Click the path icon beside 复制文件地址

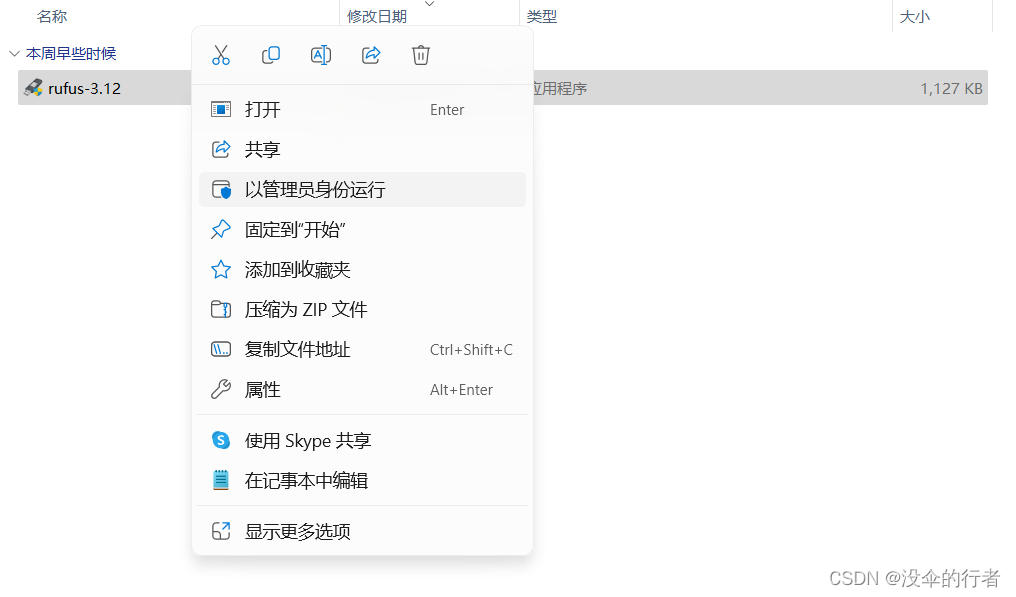(221, 349)
